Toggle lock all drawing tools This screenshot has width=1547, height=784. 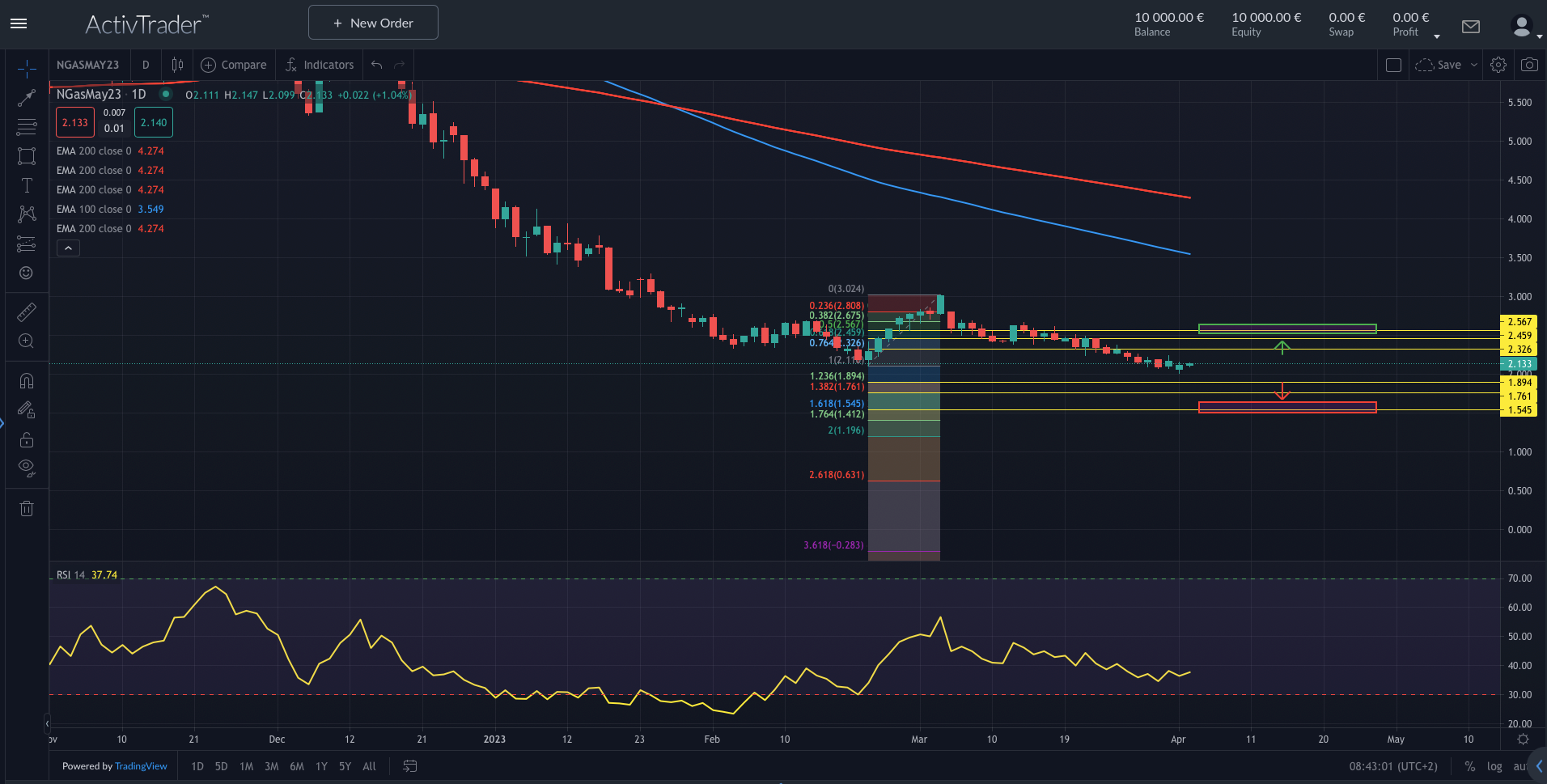27,439
